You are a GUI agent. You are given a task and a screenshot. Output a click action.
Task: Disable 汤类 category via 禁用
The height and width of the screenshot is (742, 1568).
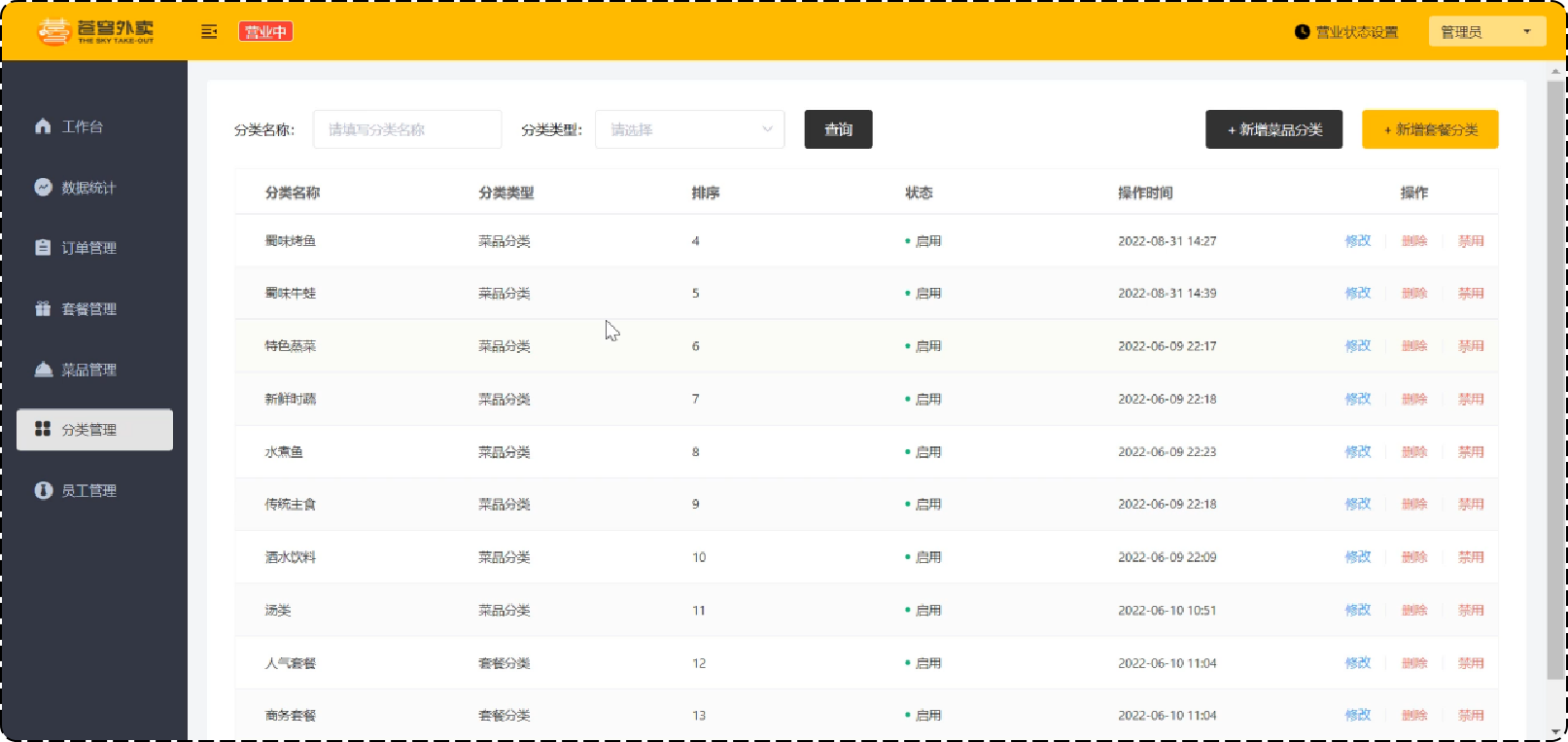[1471, 611]
